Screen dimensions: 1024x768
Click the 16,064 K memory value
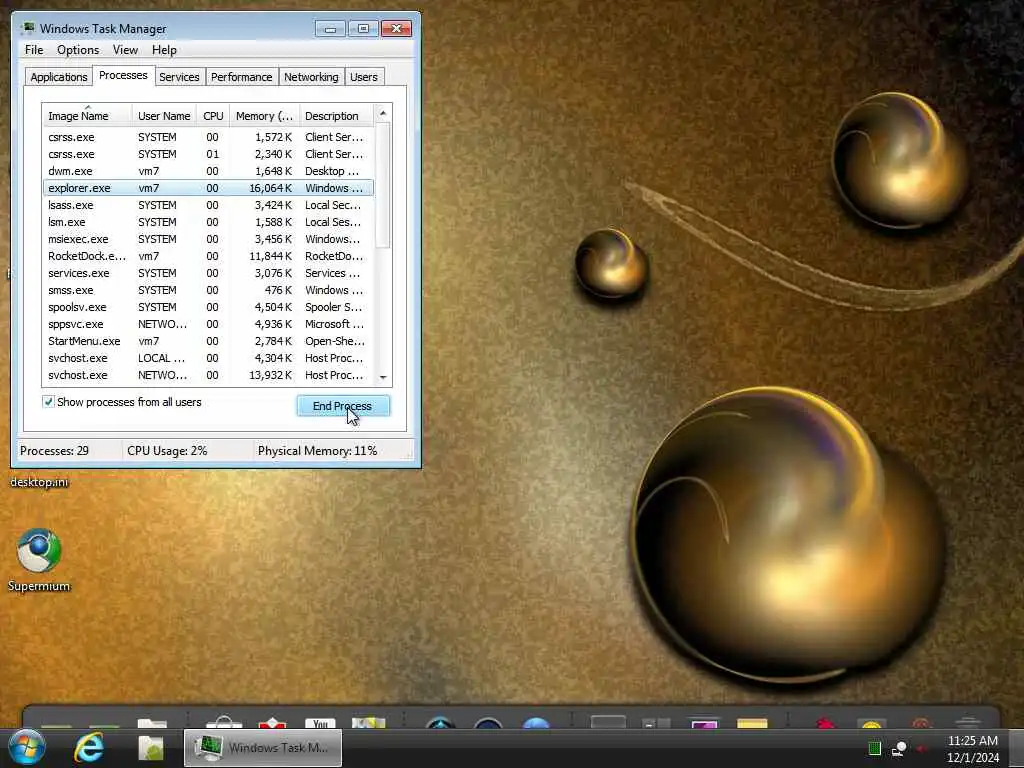270,188
